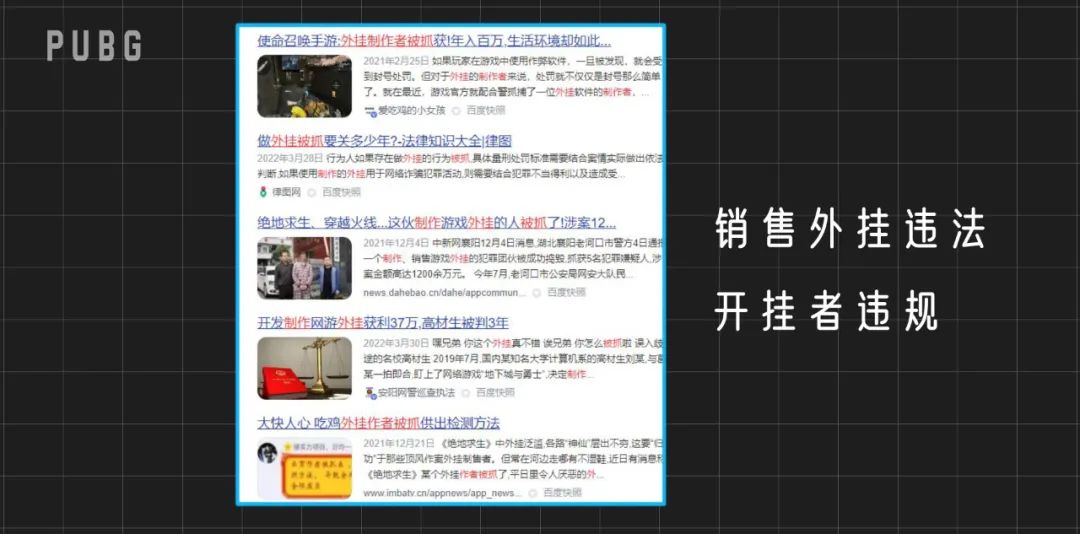The width and height of the screenshot is (1080, 534).
Task: Click the caption text 开挂者违规
Action: click(826, 313)
